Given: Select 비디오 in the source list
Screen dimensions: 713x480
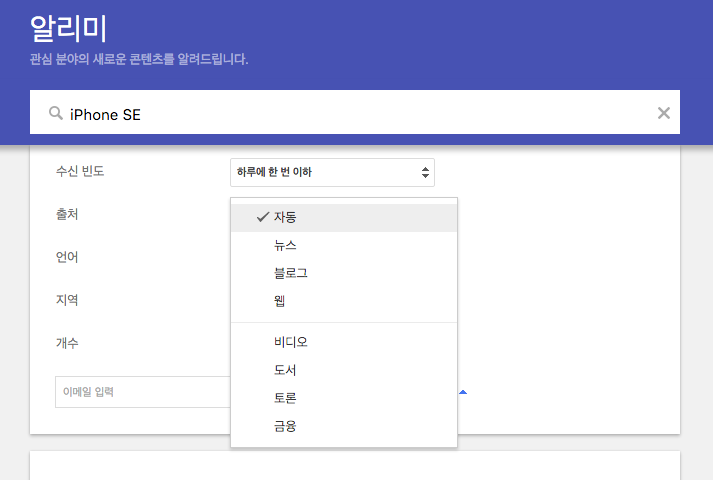Looking at the screenshot, I should [344, 342].
